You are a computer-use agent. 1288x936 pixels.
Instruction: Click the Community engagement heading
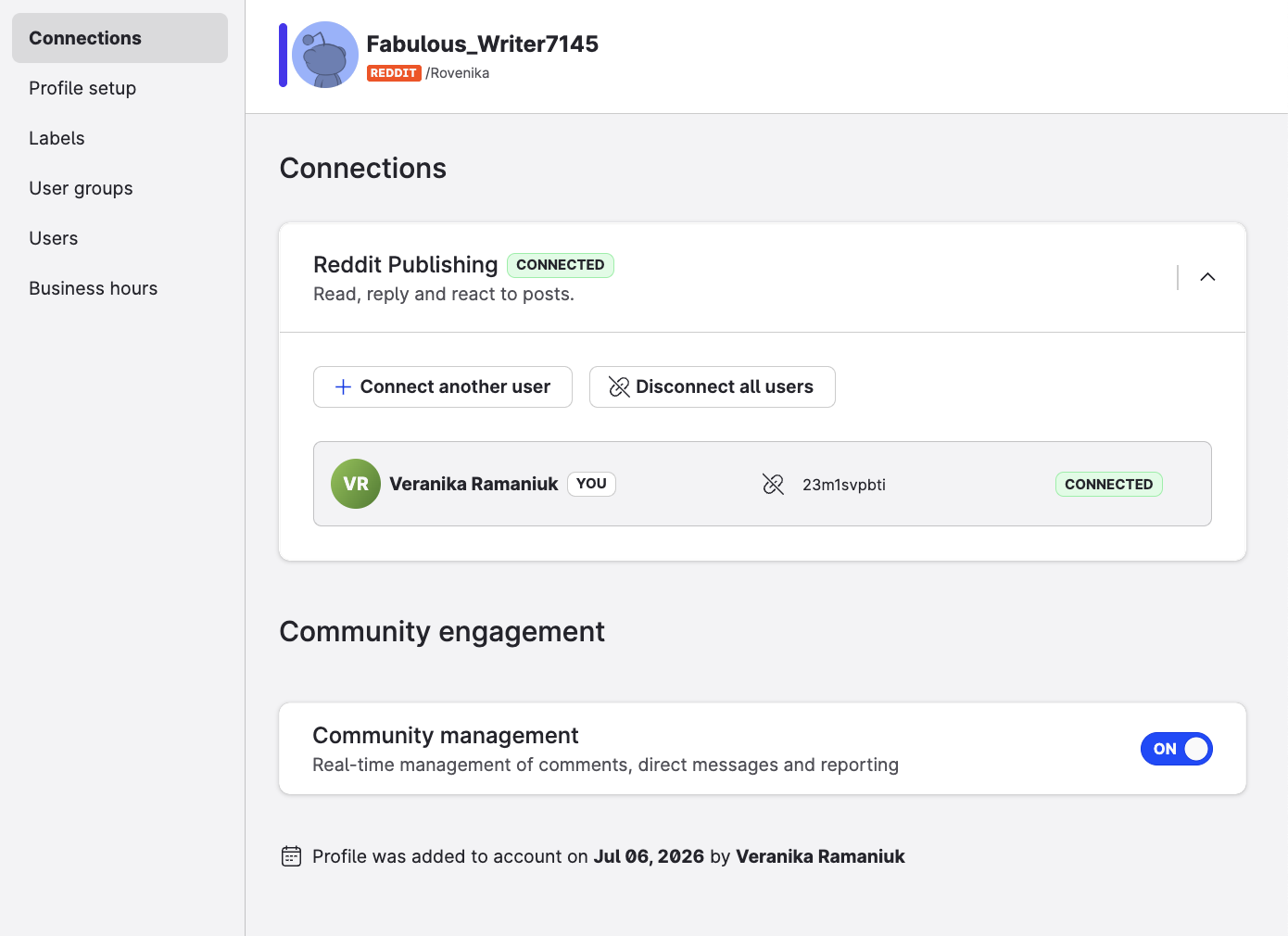pyautogui.click(x=442, y=632)
